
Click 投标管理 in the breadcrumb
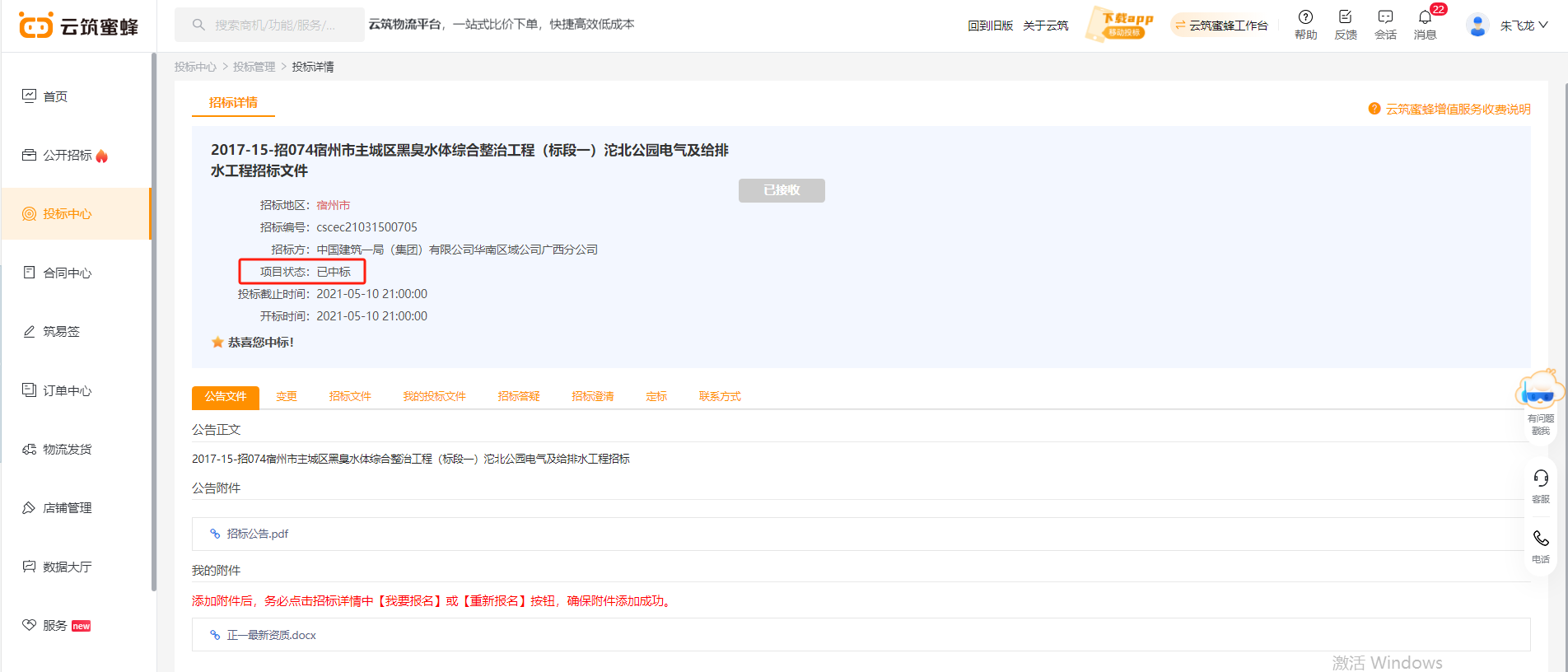(x=254, y=67)
